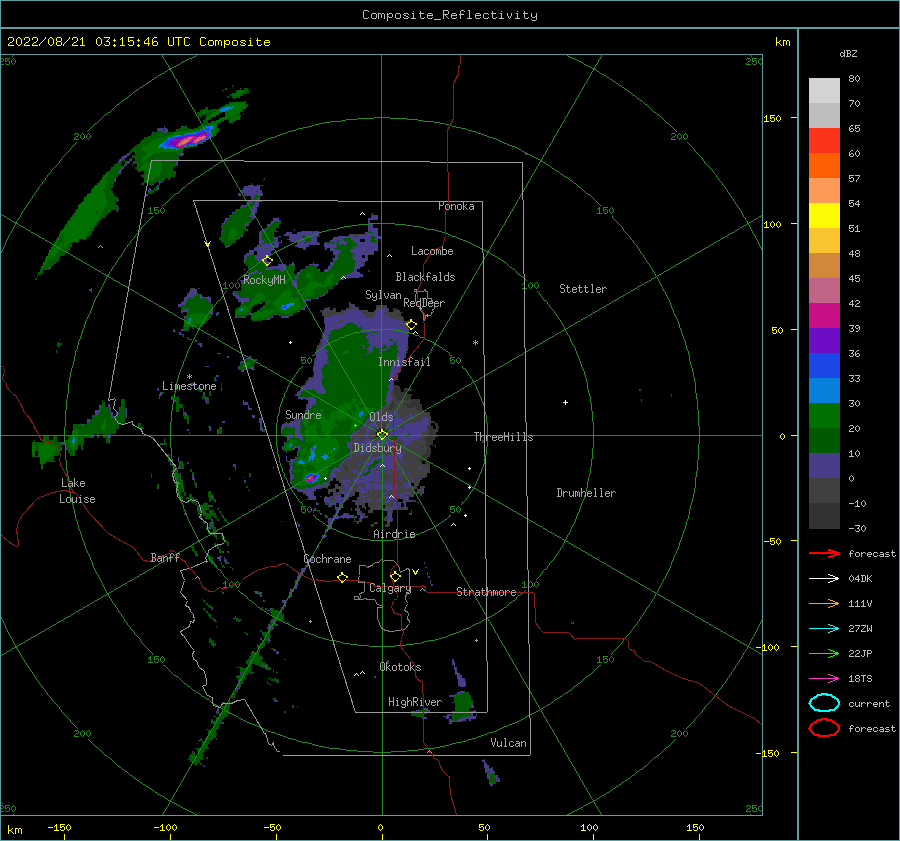
Task: Click the Blackfalds city label
Action: 425,277
